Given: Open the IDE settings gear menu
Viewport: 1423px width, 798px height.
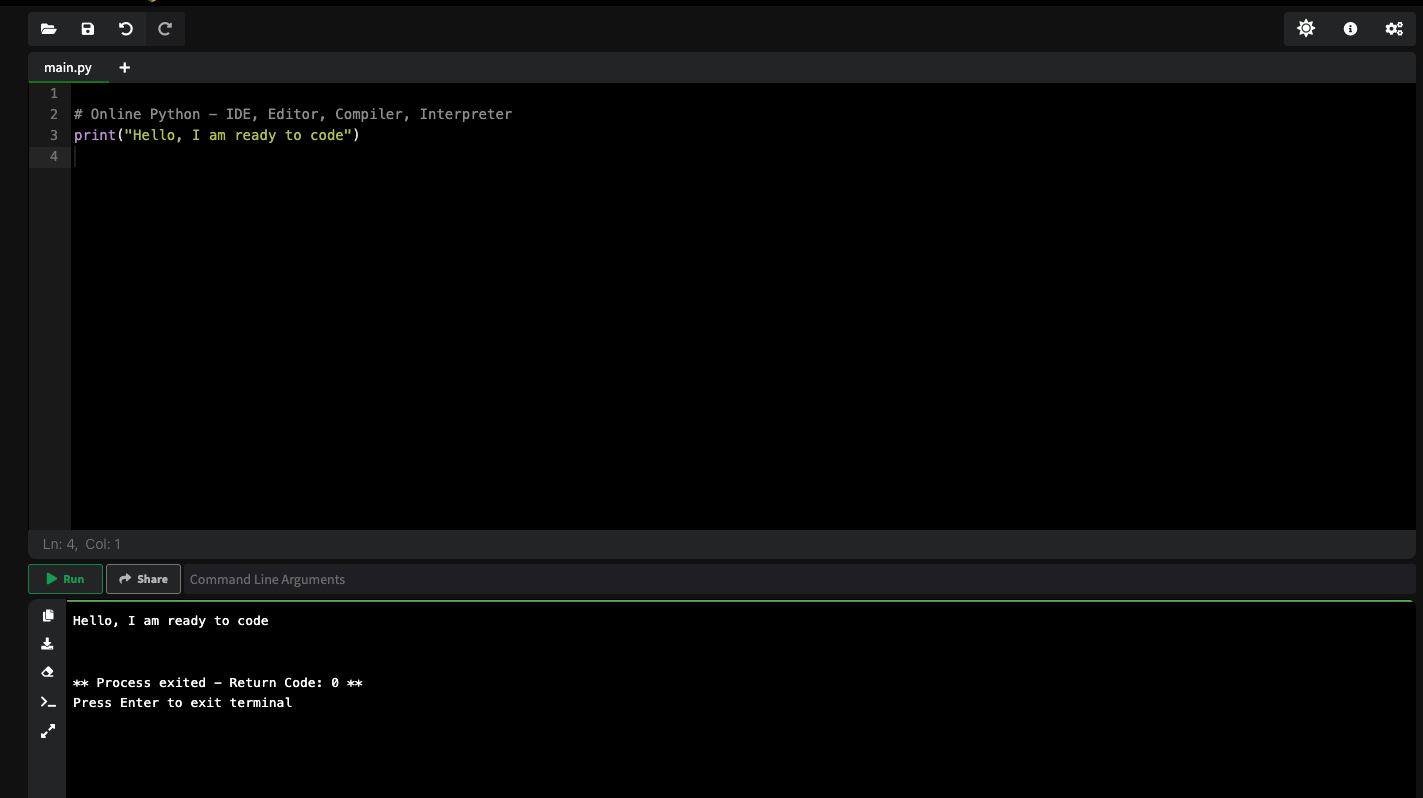Looking at the screenshot, I should [1394, 29].
